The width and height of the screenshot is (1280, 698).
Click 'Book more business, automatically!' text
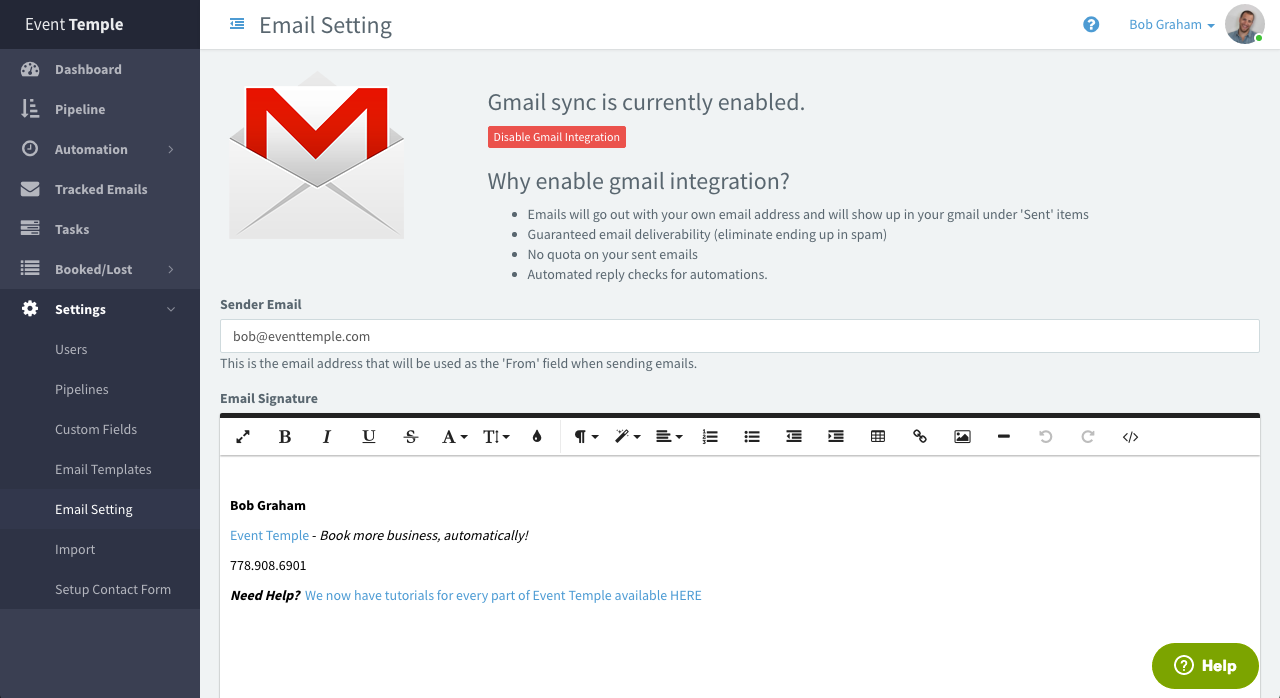coord(424,535)
